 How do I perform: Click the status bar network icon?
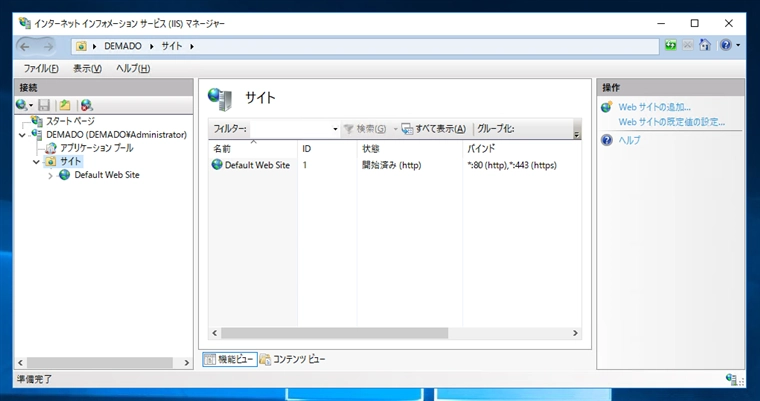pyautogui.click(x=732, y=379)
